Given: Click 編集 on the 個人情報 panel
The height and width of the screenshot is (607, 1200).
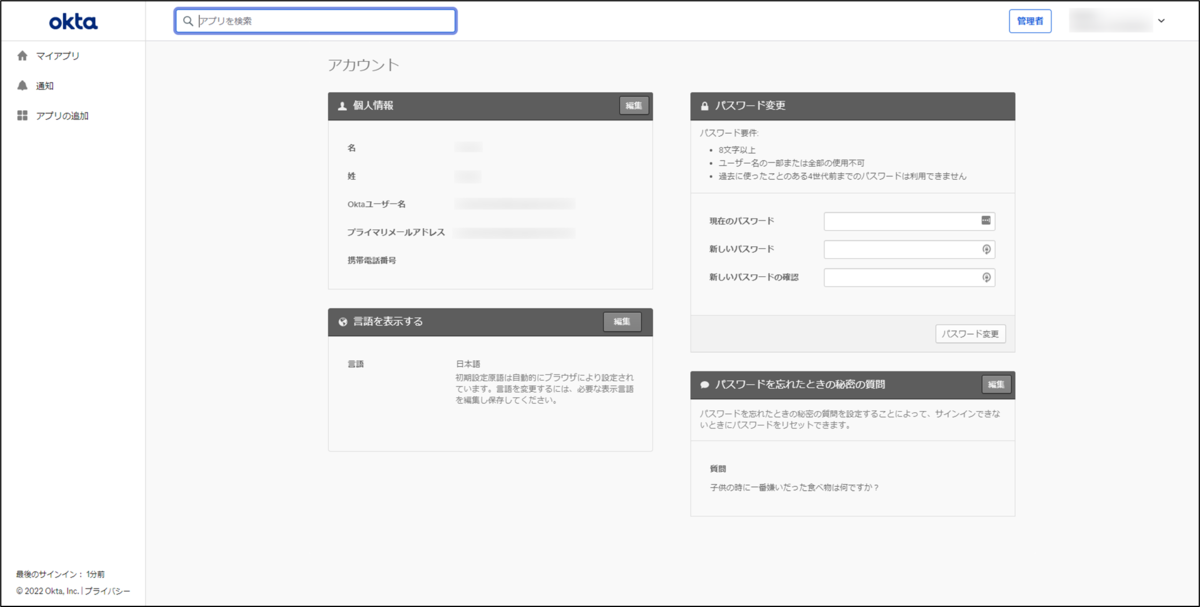Looking at the screenshot, I should pyautogui.click(x=633, y=105).
